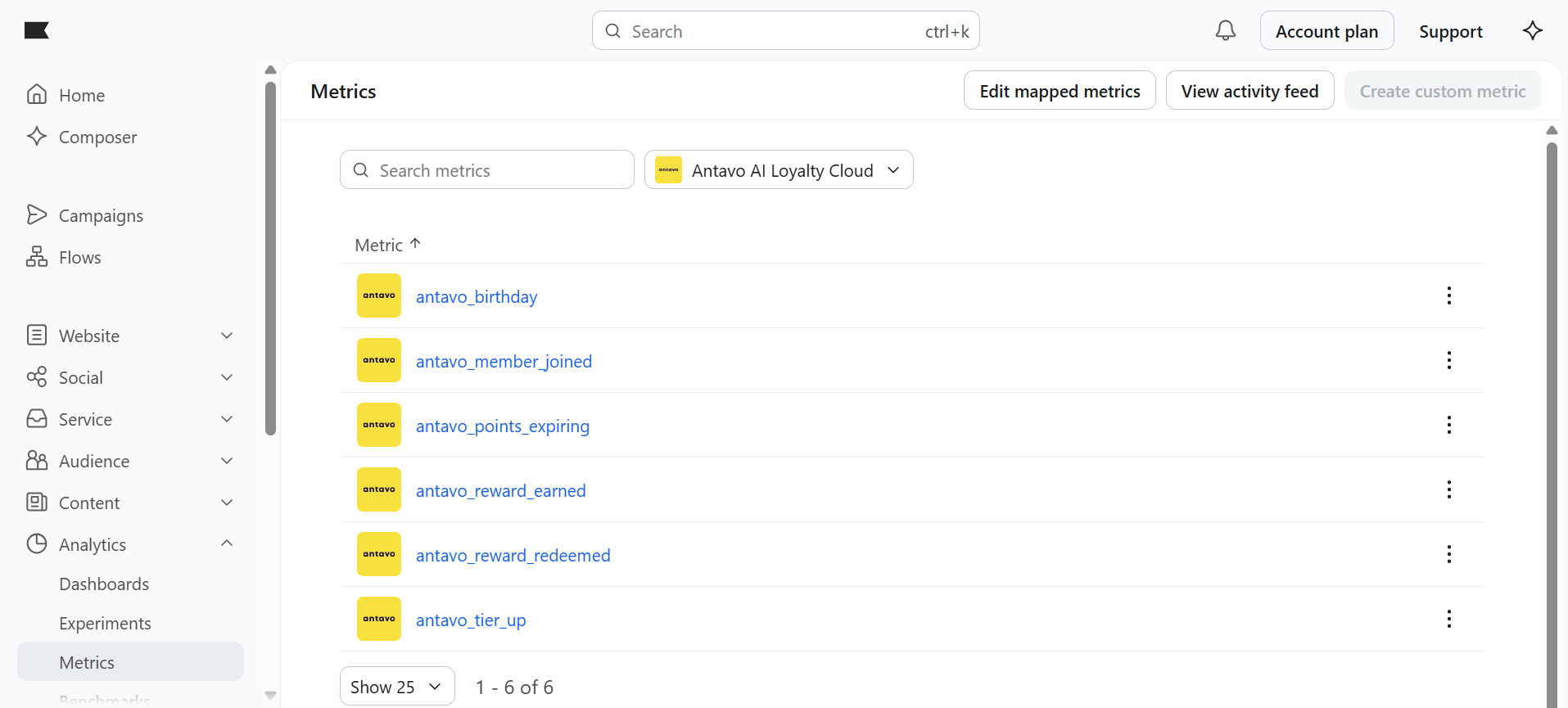Viewport: 1568px width, 708px height.
Task: Click Create custom metric button
Action: [x=1443, y=91]
